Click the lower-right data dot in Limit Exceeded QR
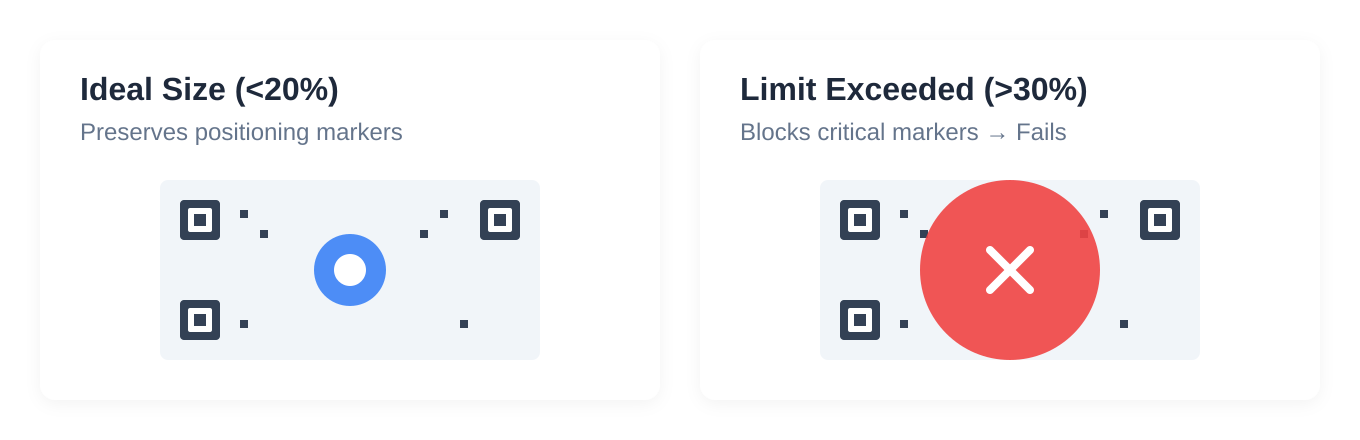This screenshot has width=1360, height=440. (x=1124, y=324)
